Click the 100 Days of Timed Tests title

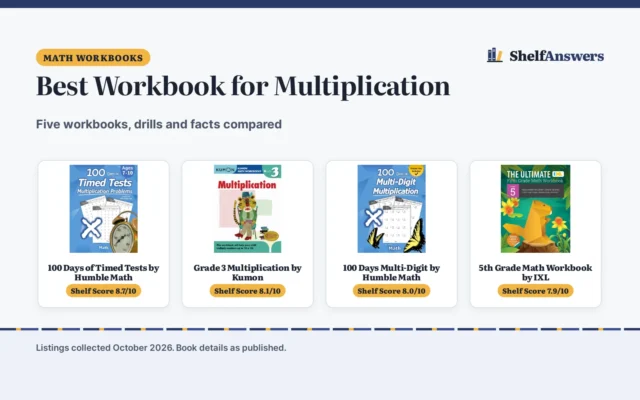(x=103, y=272)
